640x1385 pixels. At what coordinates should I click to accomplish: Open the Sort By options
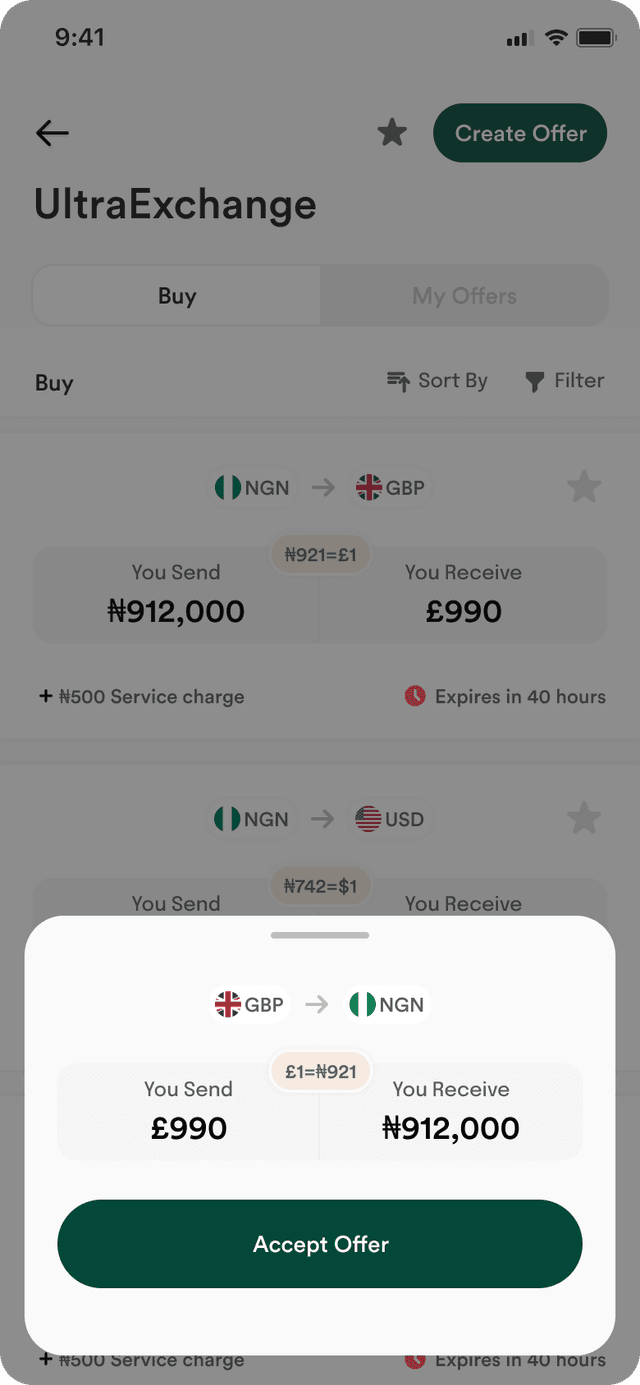point(437,381)
